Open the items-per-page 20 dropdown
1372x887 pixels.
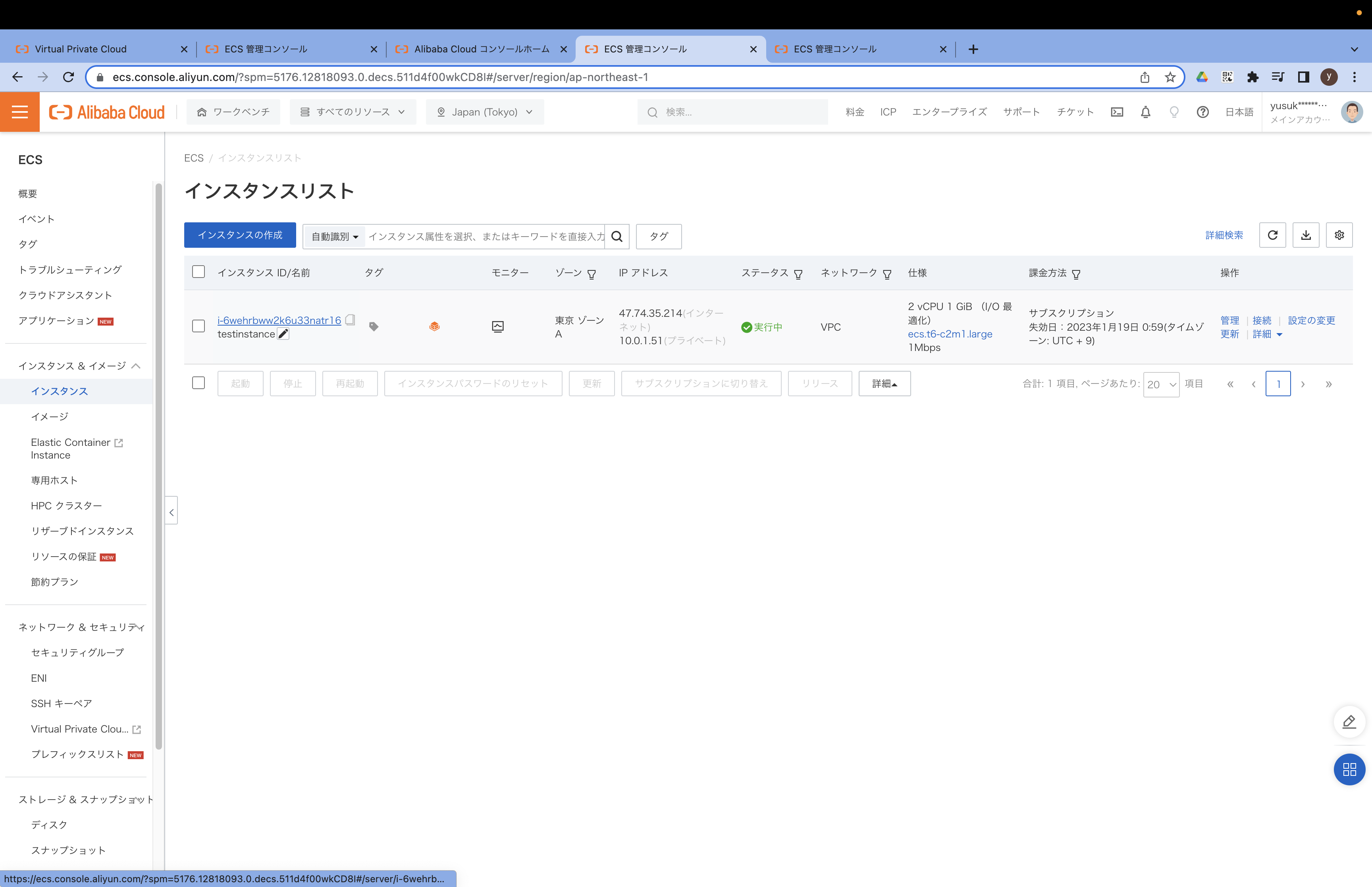coord(1161,384)
